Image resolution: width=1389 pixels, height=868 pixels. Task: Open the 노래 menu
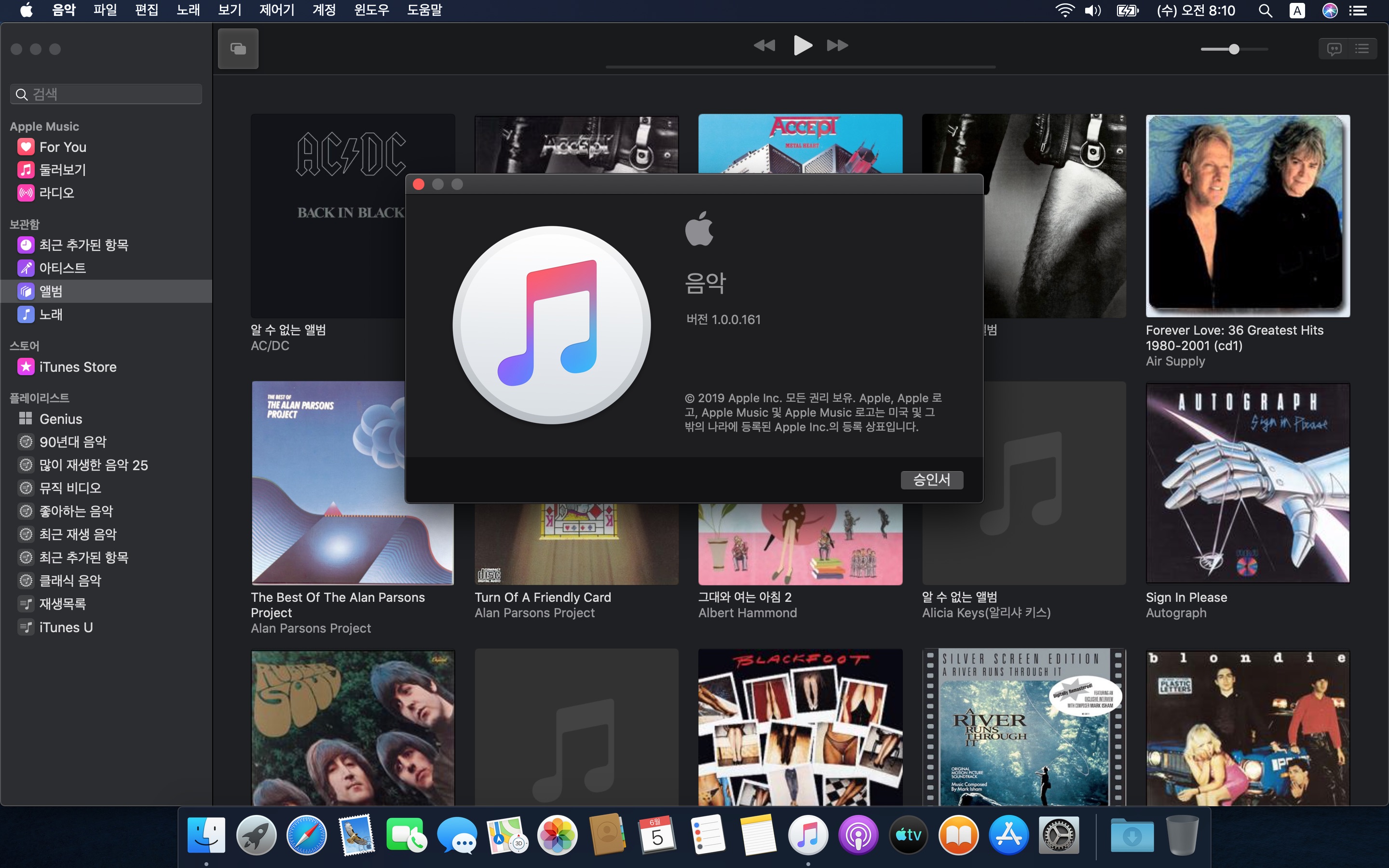[188, 10]
